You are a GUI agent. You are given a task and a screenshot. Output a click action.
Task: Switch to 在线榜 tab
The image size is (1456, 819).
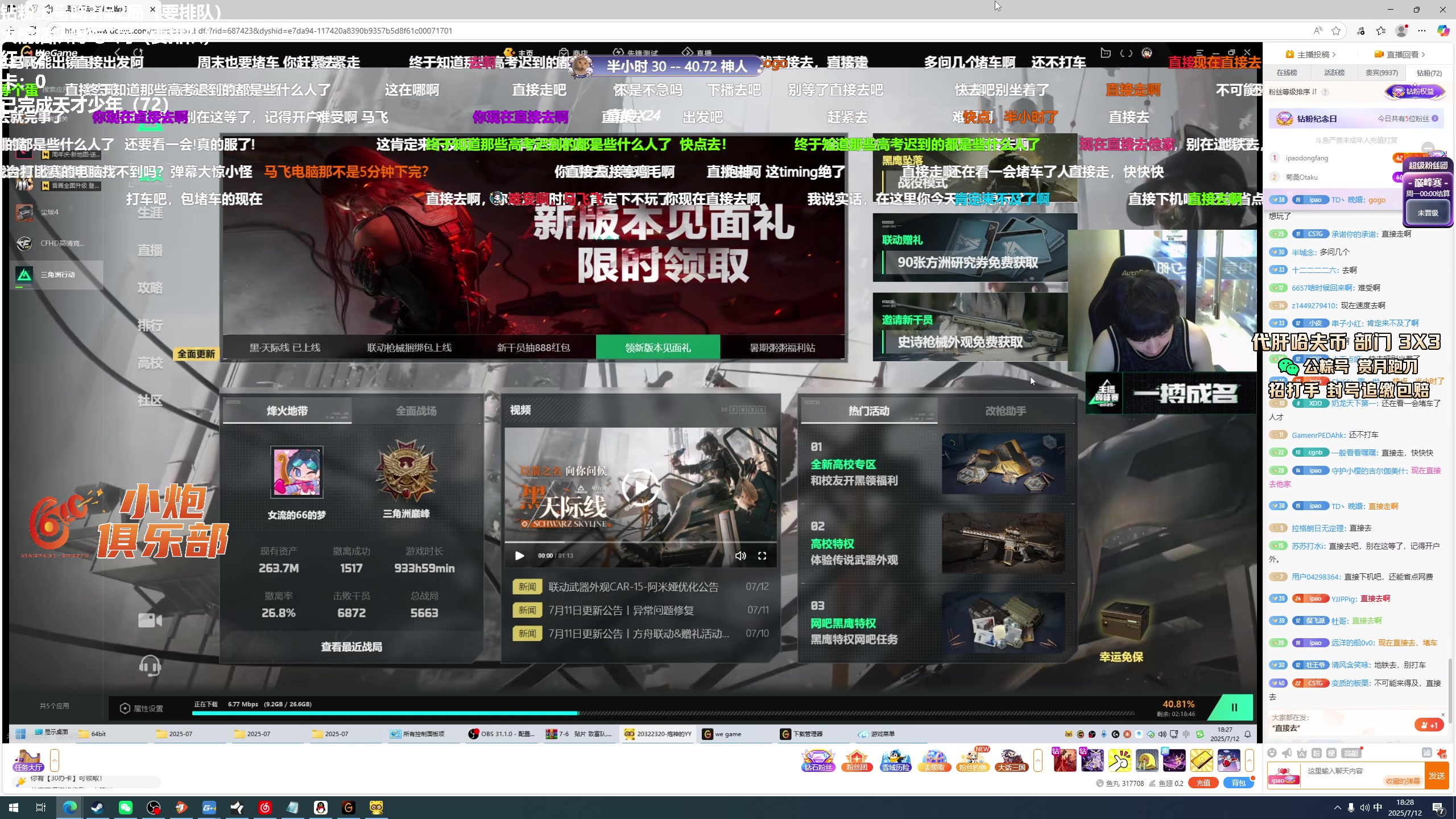pyautogui.click(x=1287, y=73)
